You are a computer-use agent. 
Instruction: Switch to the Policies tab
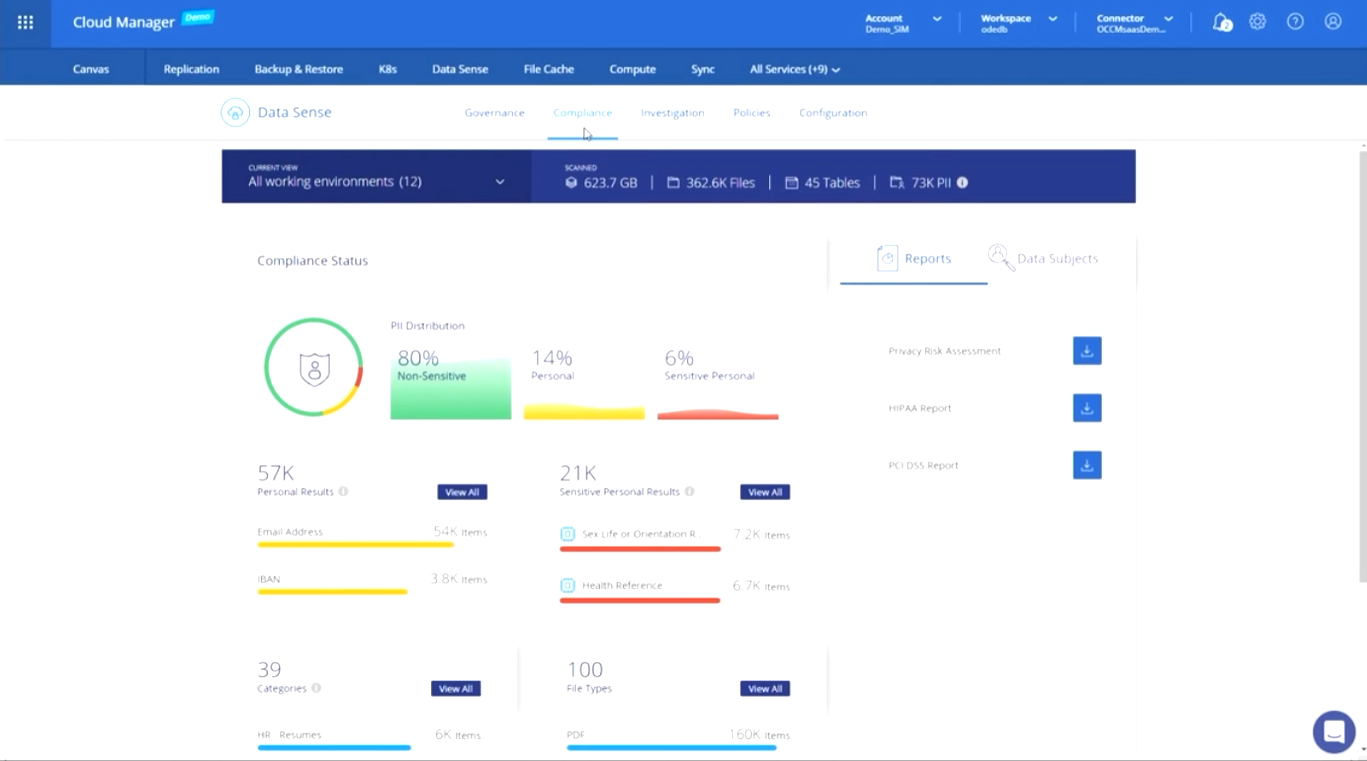[x=752, y=113]
